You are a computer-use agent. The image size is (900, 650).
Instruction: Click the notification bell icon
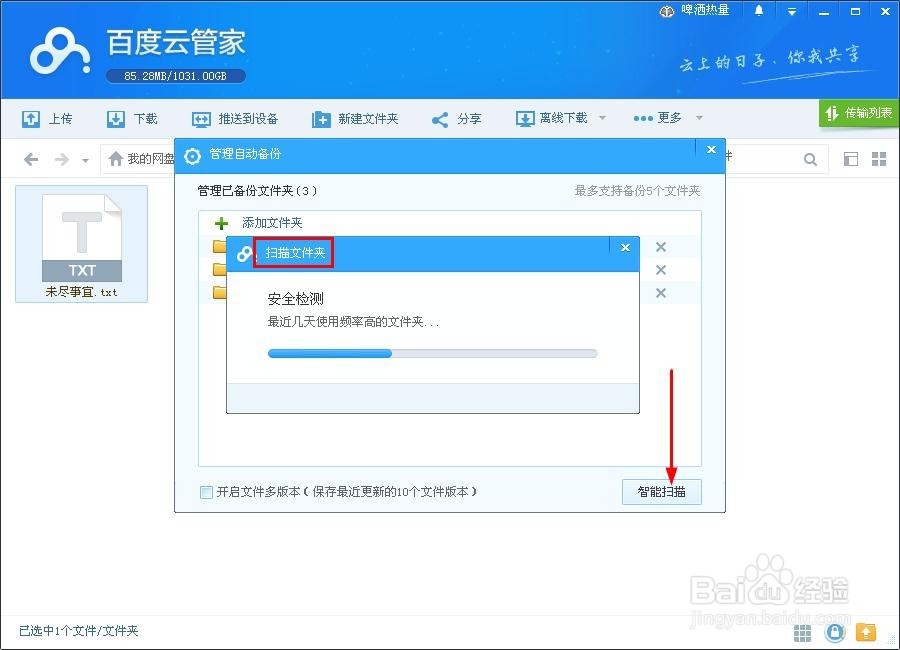tap(758, 11)
